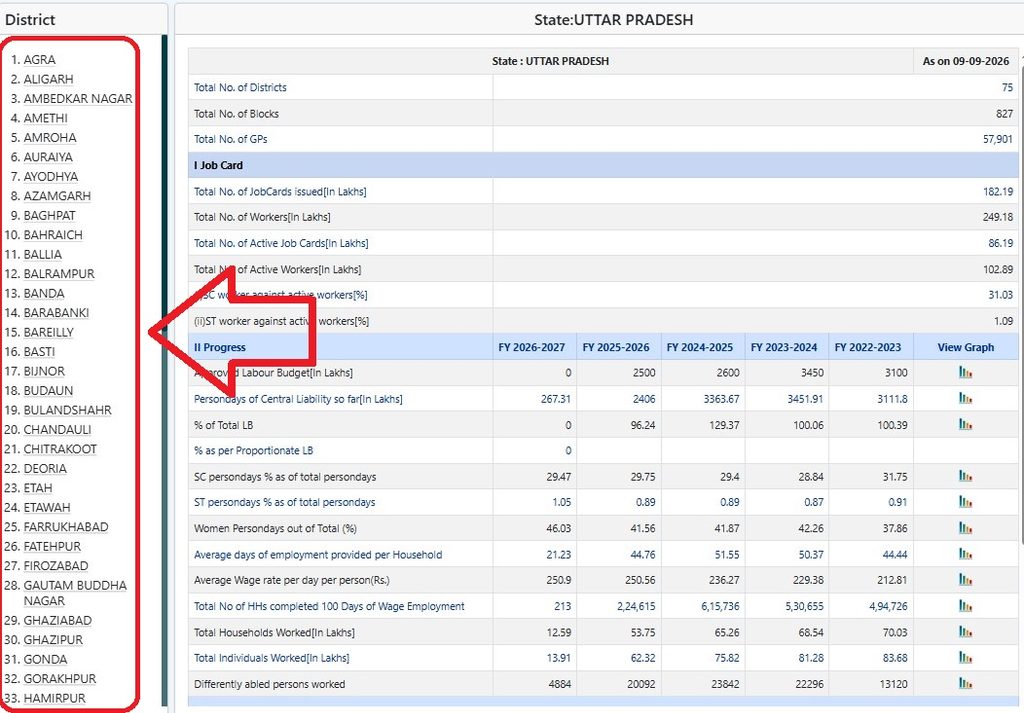1024x713 pixels.
Task: Open graph for SC persondays percentage row
Action: (965, 476)
